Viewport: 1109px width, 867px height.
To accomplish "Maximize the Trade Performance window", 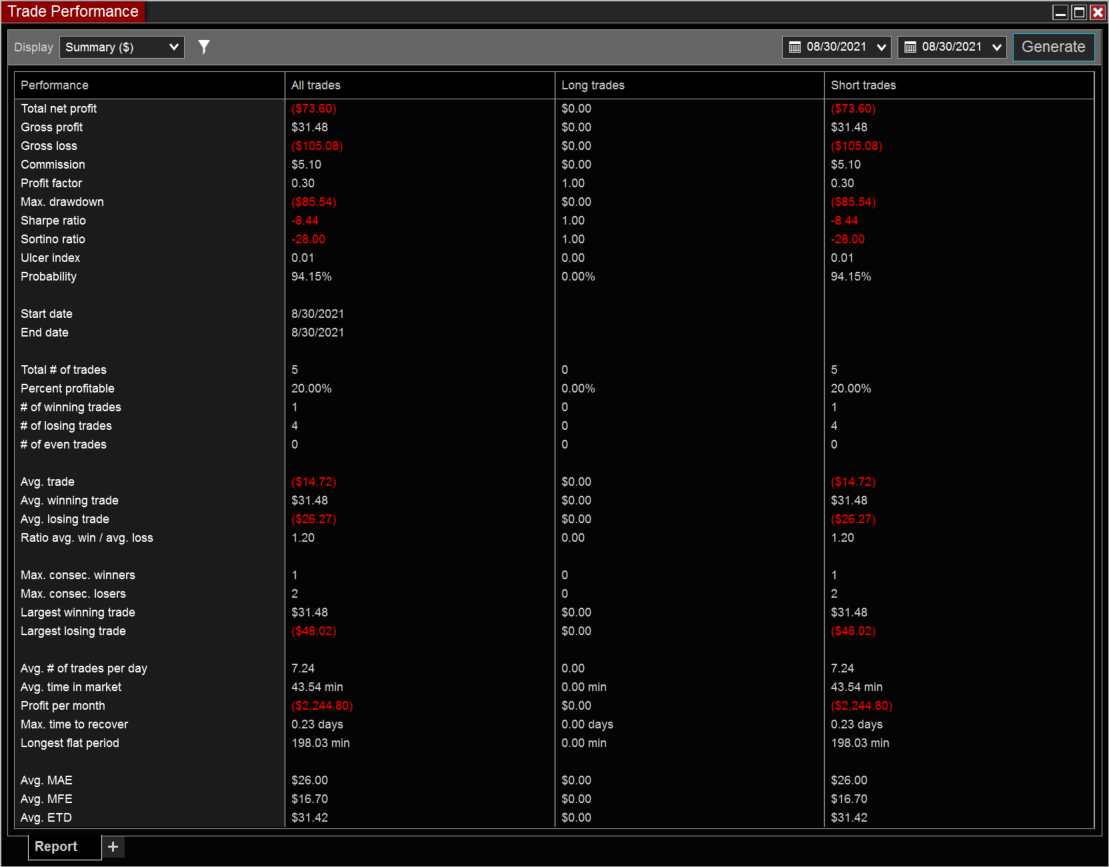I will click(1079, 12).
